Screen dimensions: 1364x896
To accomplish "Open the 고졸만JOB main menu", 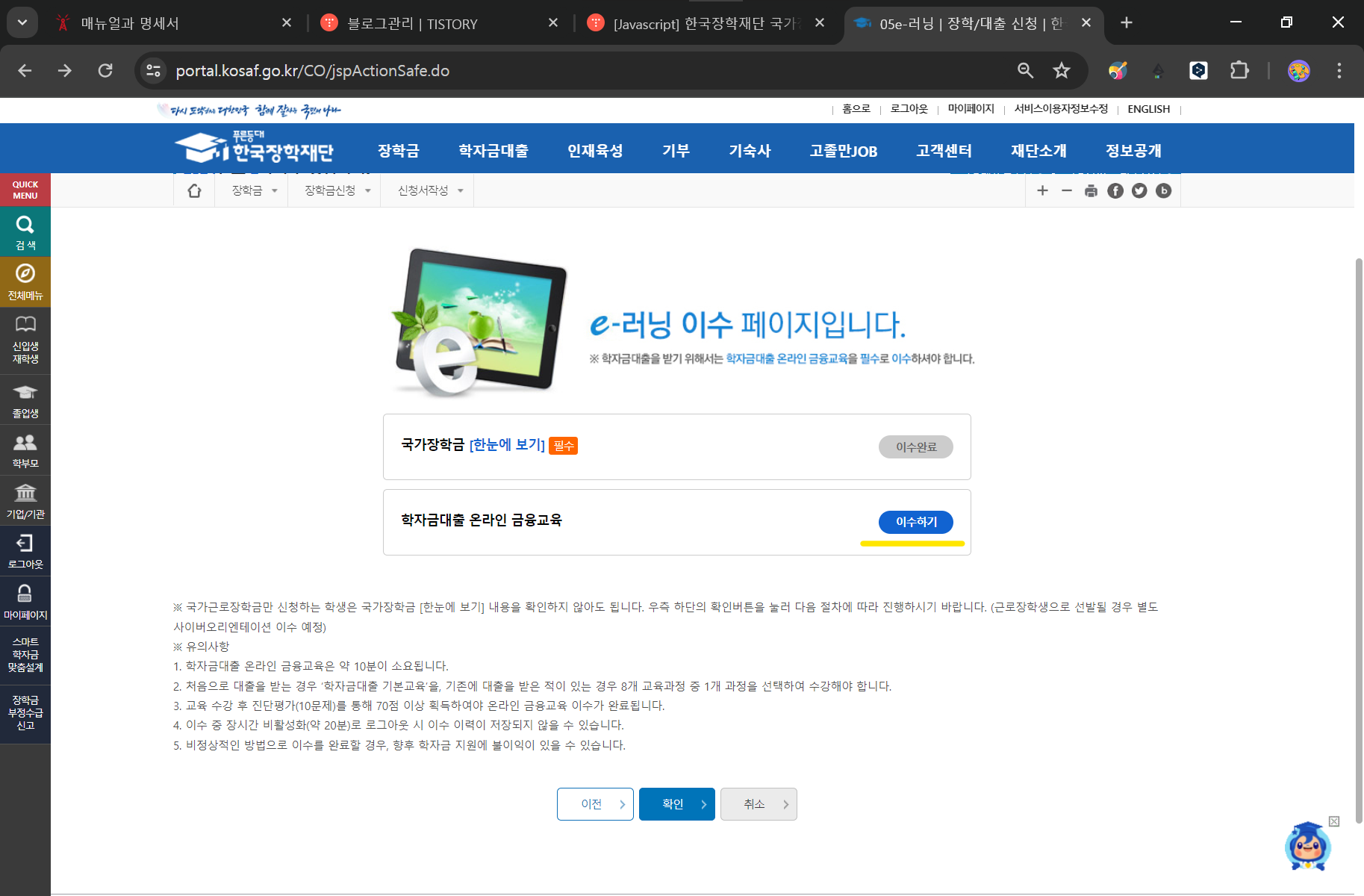I will pos(843,150).
